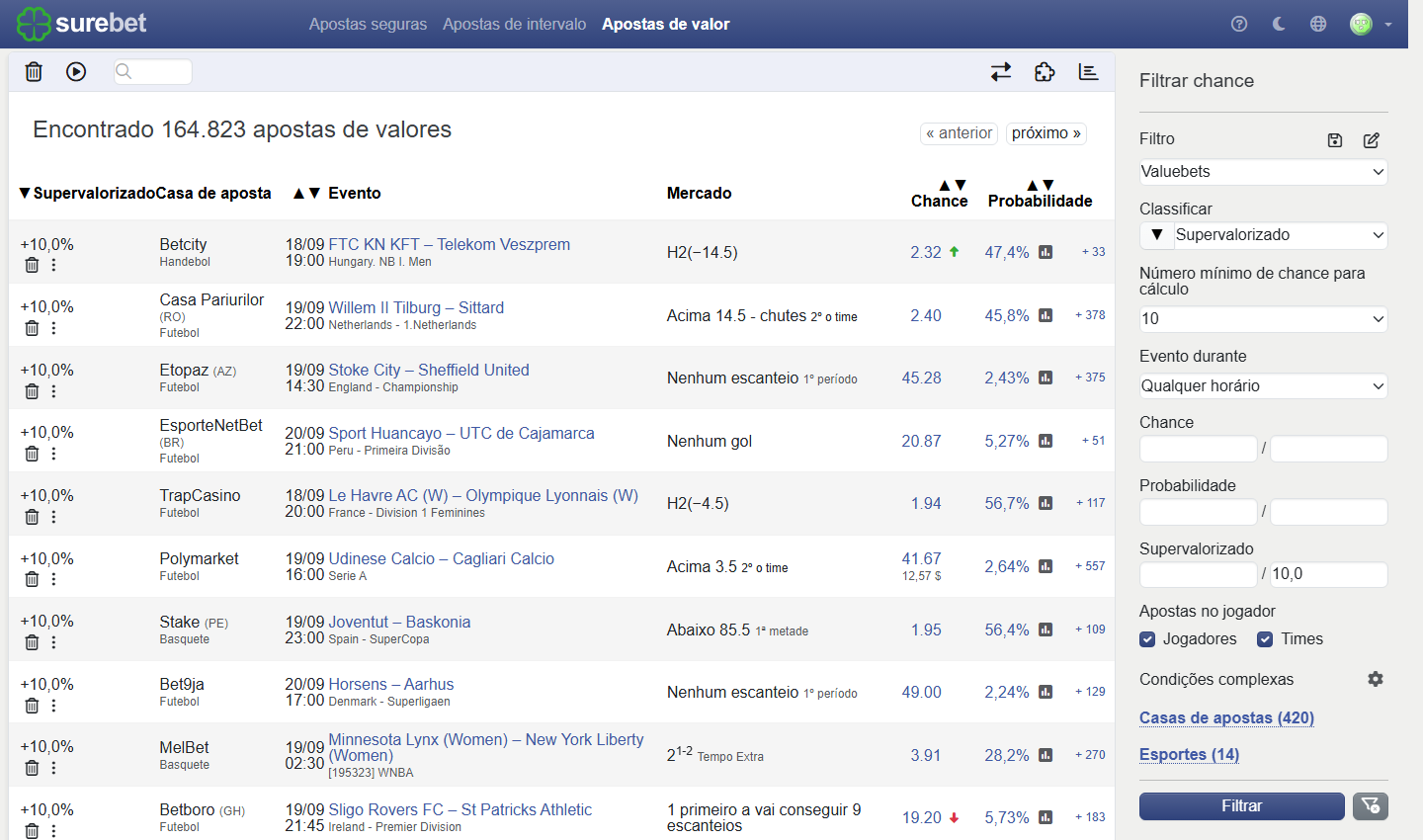
Task: Go to Apostas de valor tab
Action: (666, 24)
